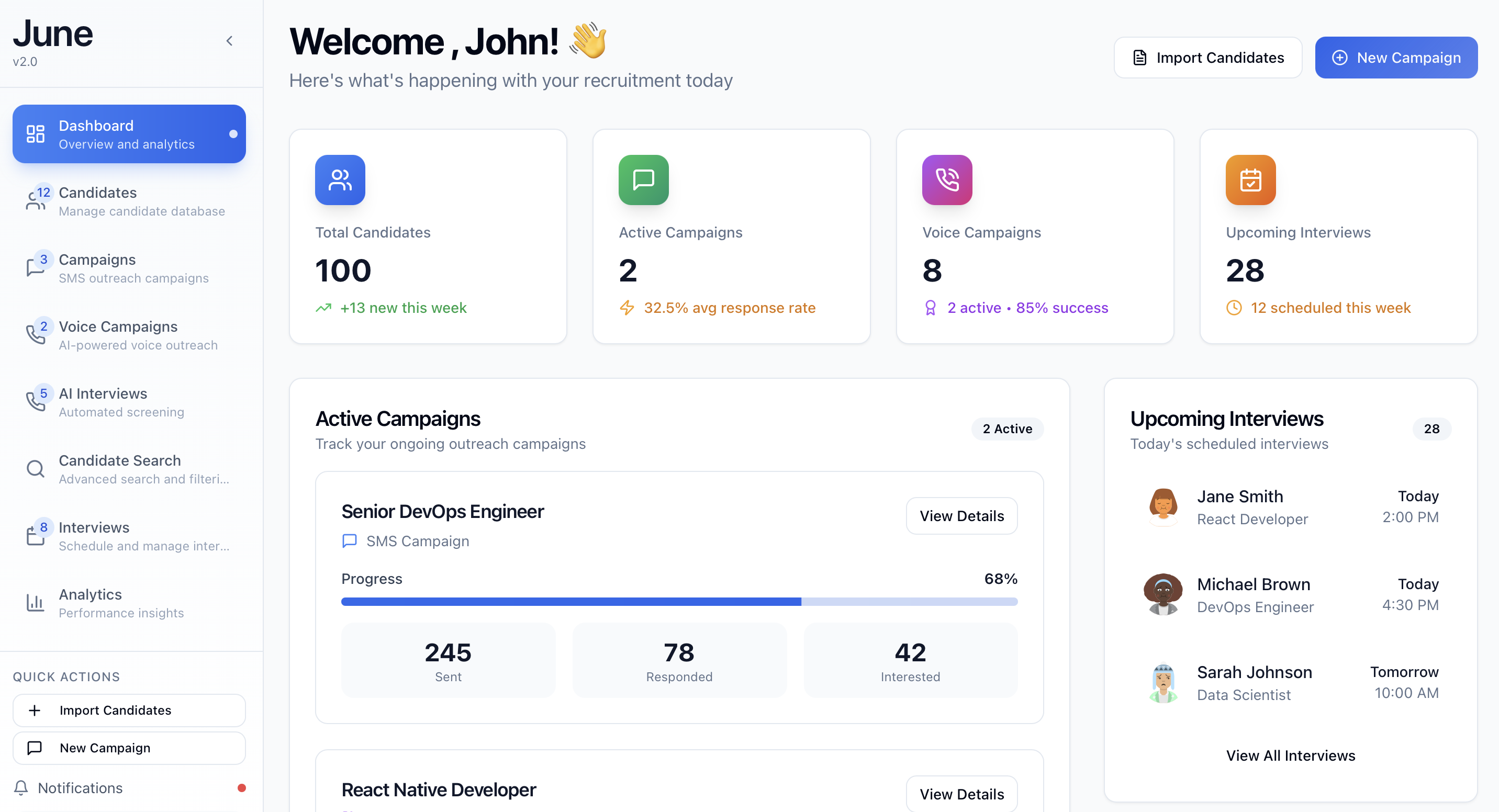This screenshot has width=1499, height=812.
Task: Click the orange clock scheduled icon
Action: pos(1234,308)
